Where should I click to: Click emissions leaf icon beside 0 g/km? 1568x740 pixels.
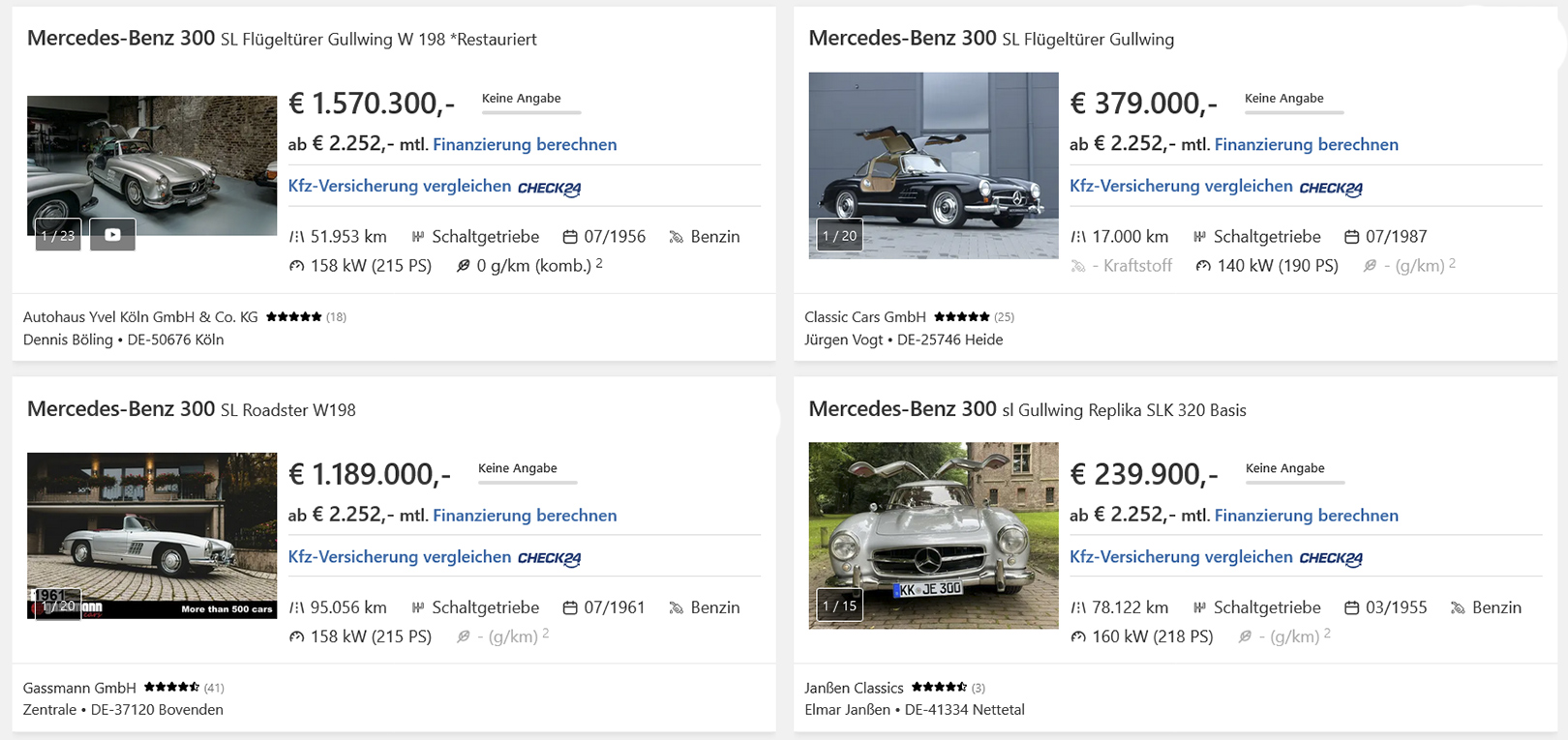[x=464, y=266]
